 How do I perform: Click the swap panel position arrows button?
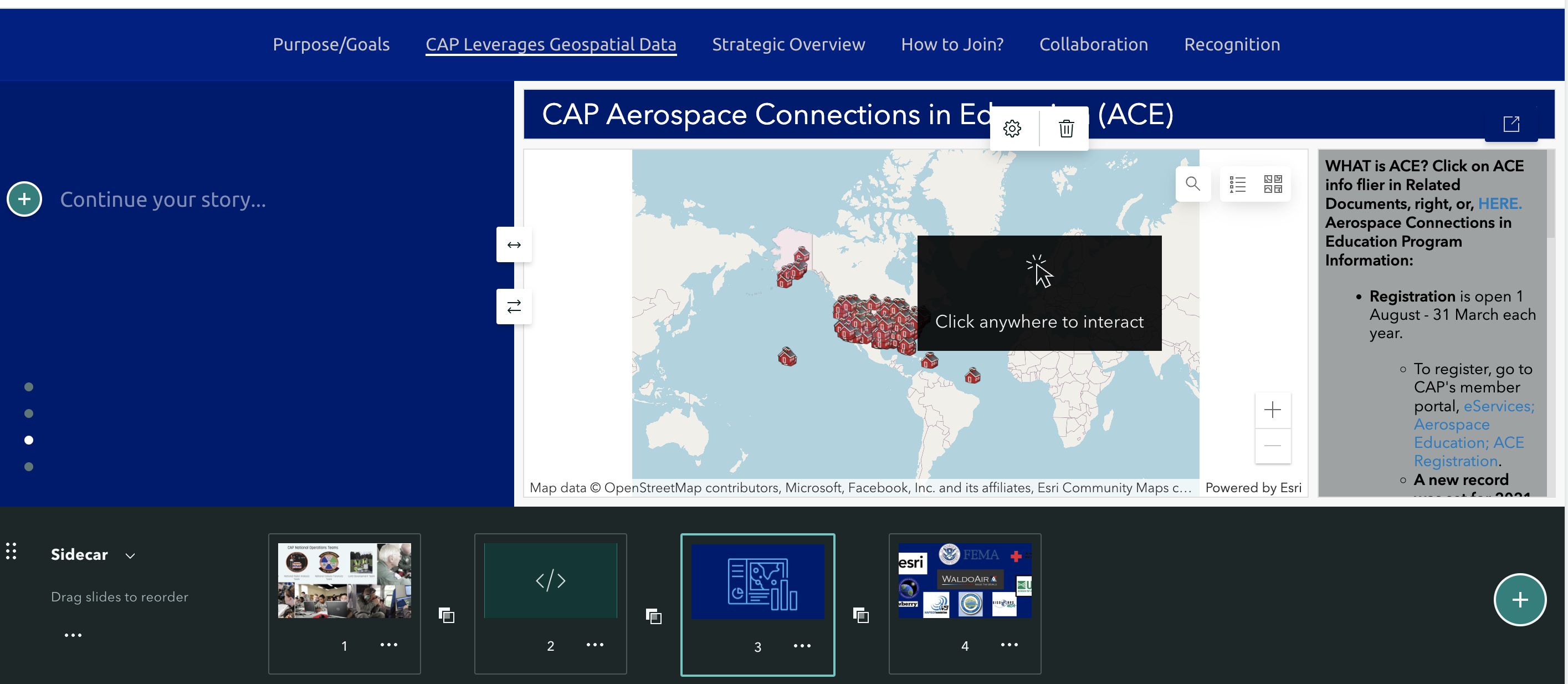coord(514,307)
